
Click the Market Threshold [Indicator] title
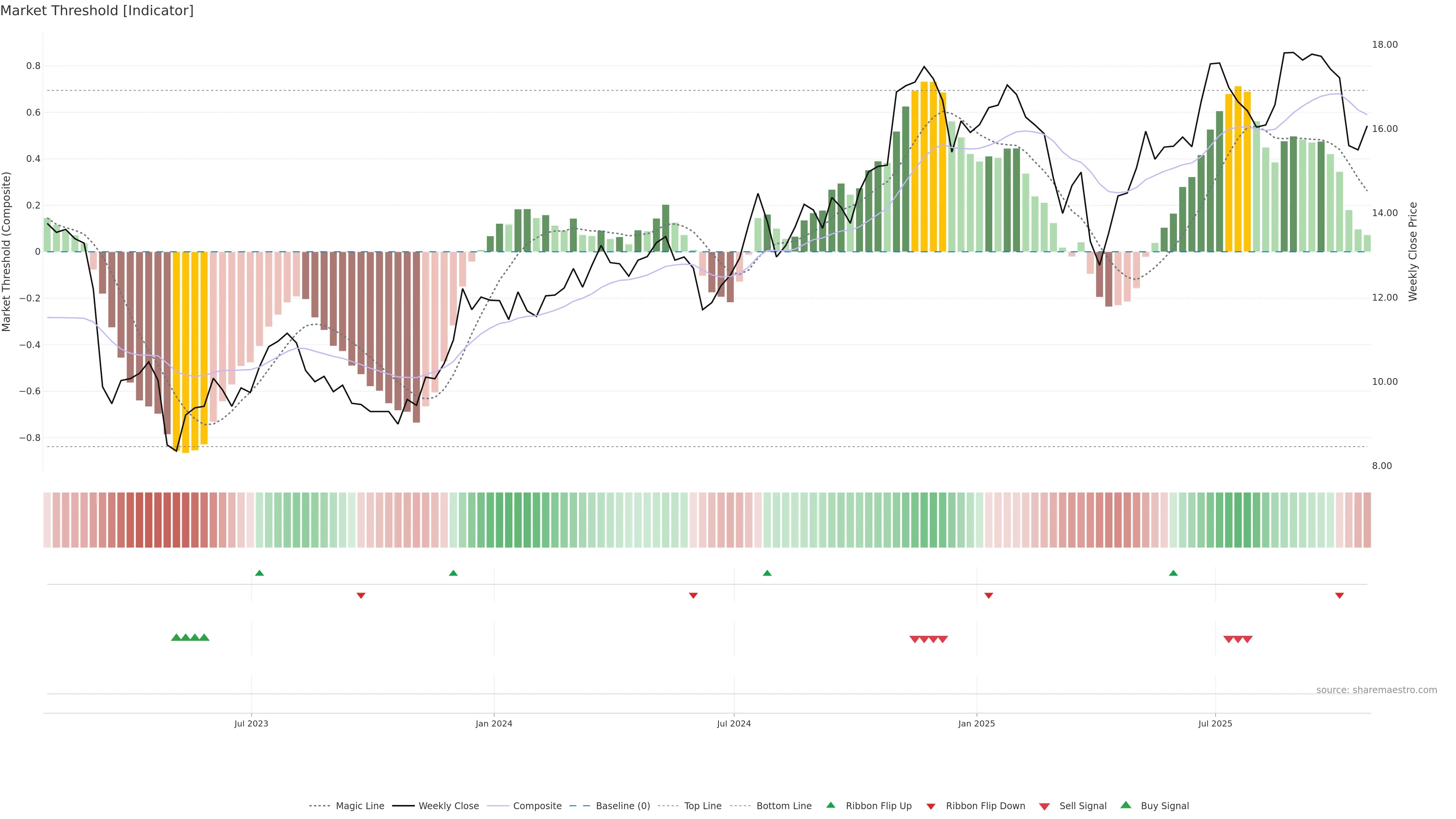[97, 11]
